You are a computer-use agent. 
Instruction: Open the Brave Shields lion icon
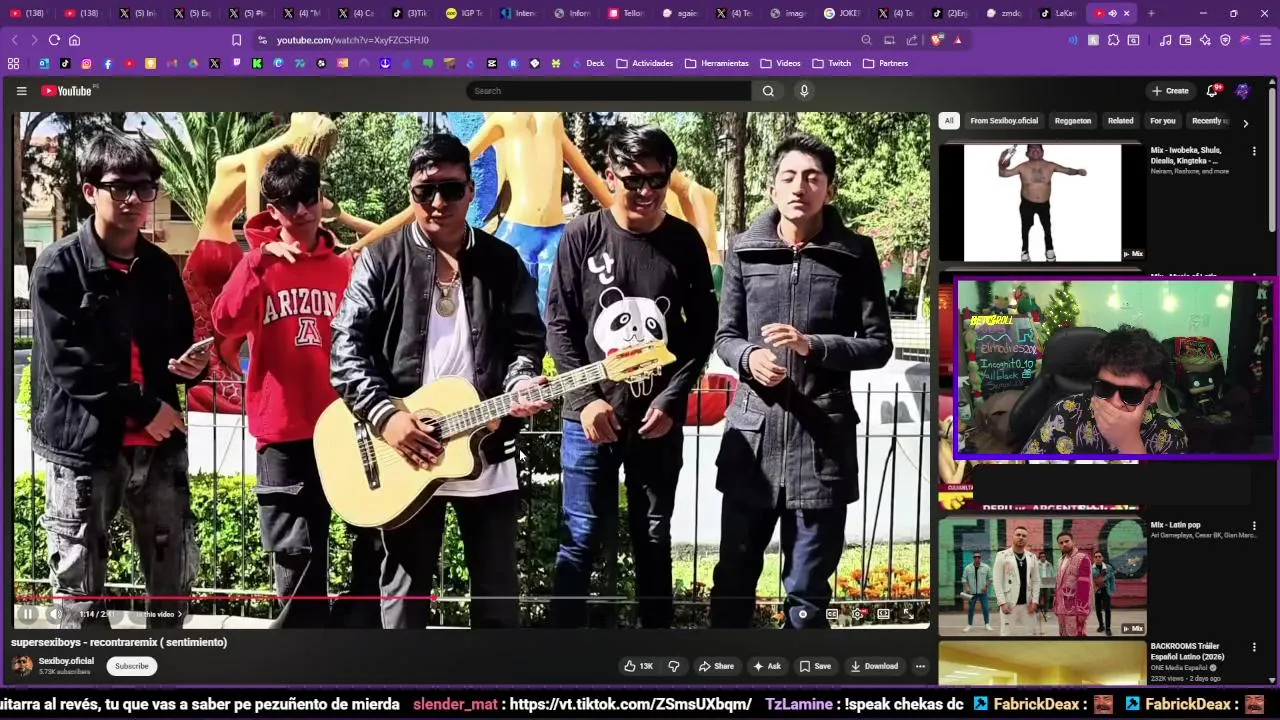[x=937, y=40]
